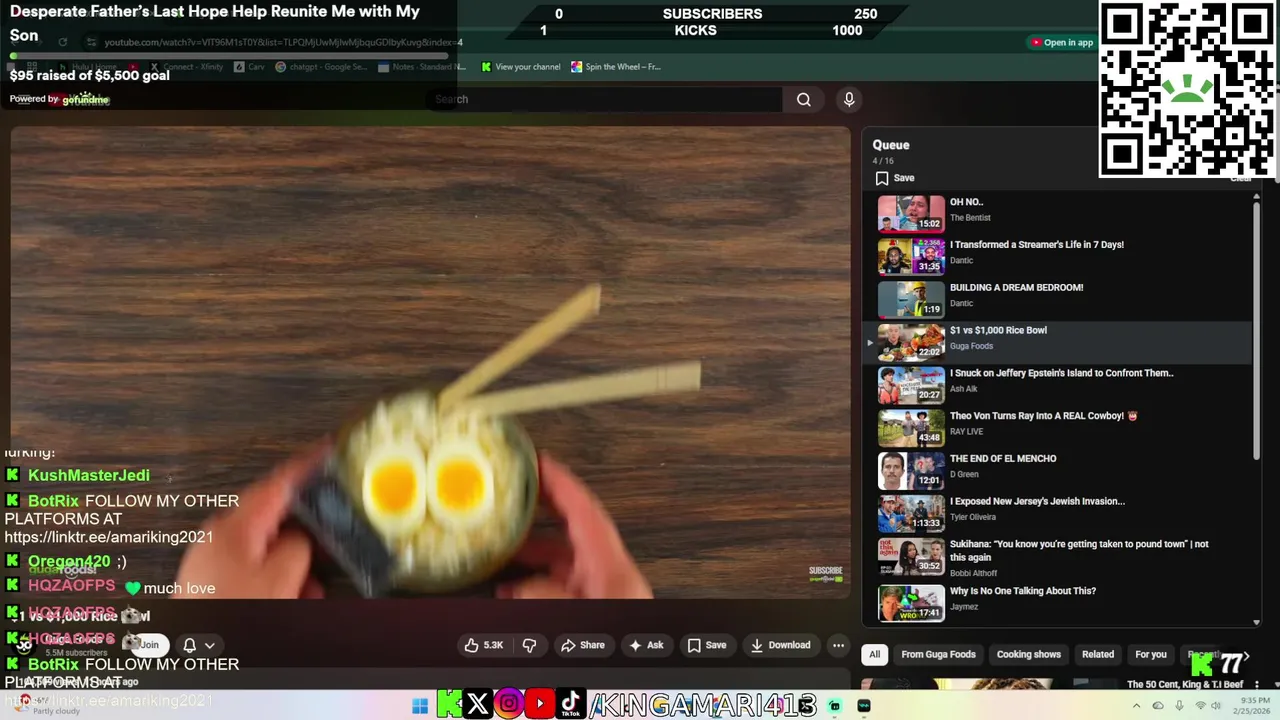The image size is (1280, 720).
Task: Reload the page with the browser refresh icon
Action: click(62, 42)
